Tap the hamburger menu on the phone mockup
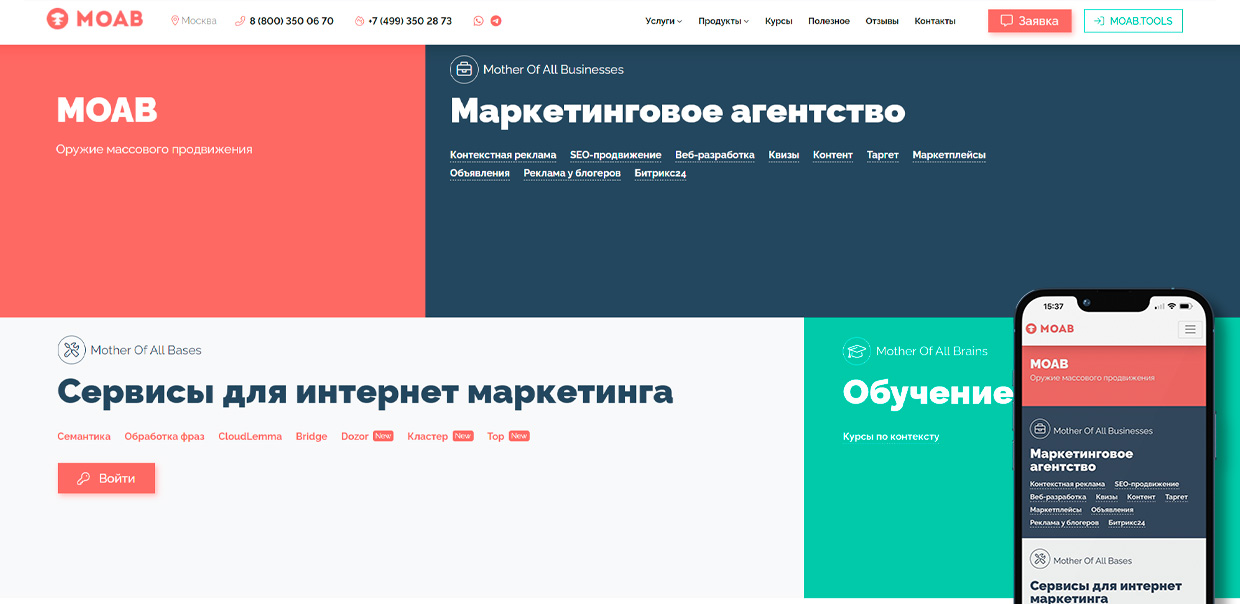The image size is (1240, 604). click(1189, 329)
